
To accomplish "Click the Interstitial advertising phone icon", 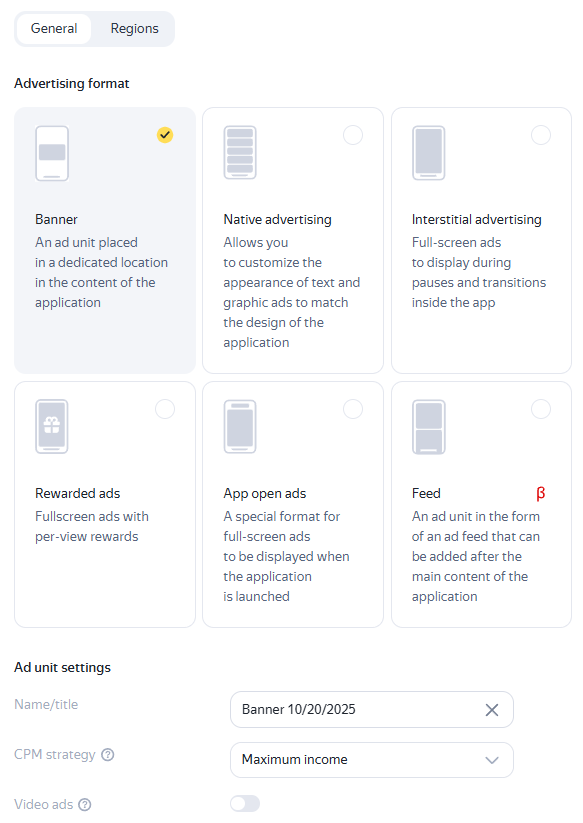I will click(x=428, y=153).
